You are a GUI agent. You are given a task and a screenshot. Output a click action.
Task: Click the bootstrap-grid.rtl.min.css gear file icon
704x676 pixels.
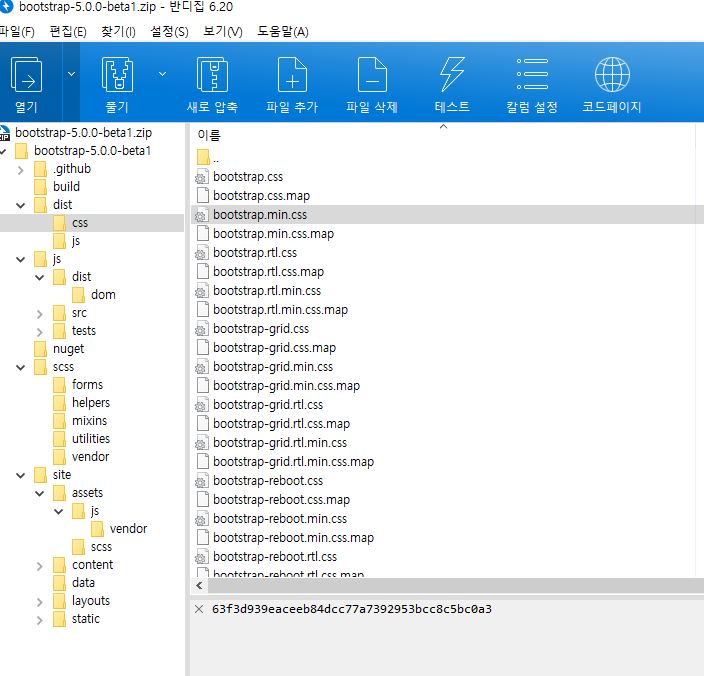[x=202, y=443]
